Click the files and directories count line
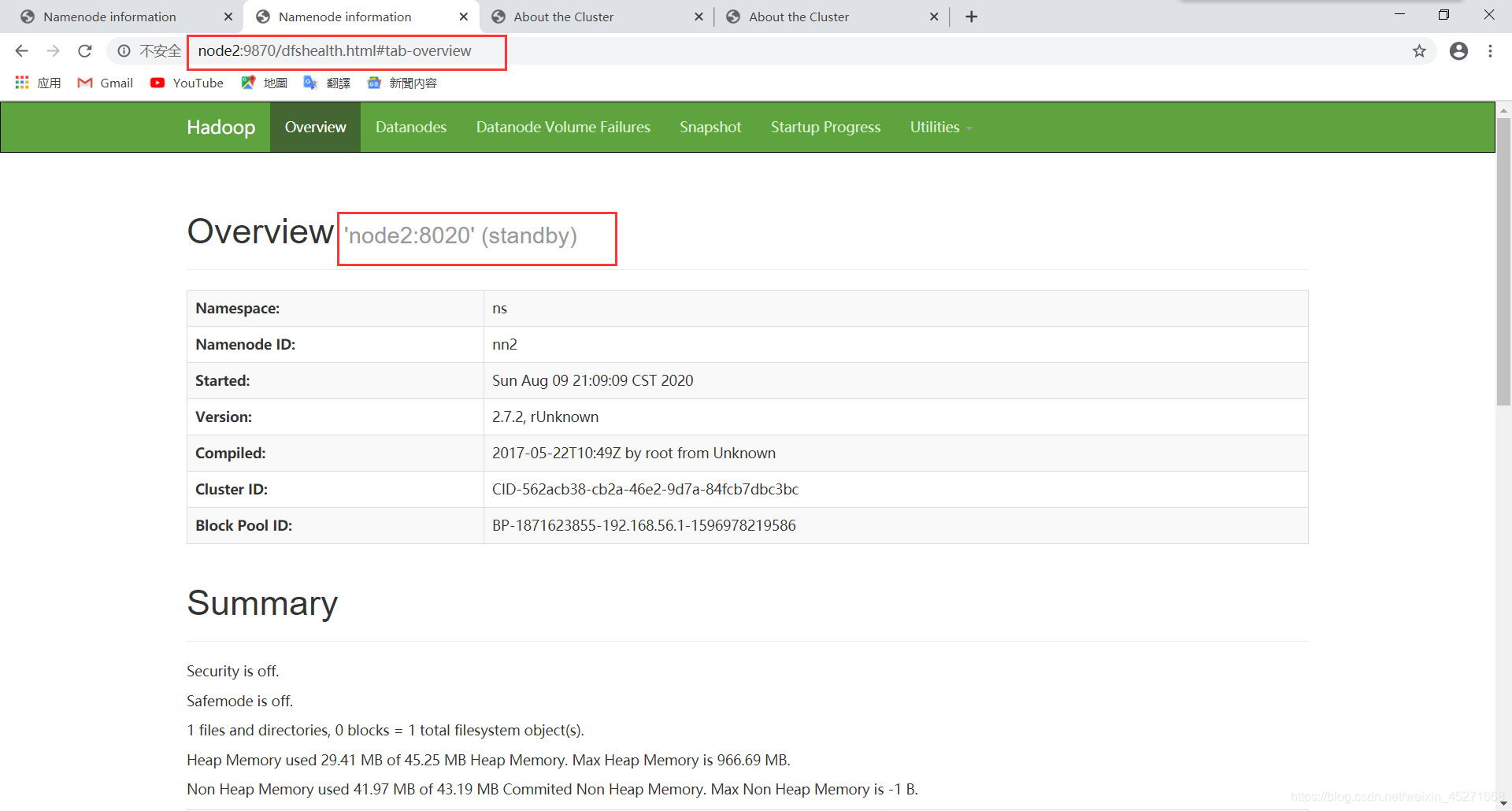Image resolution: width=1512 pixels, height=811 pixels. 385,730
